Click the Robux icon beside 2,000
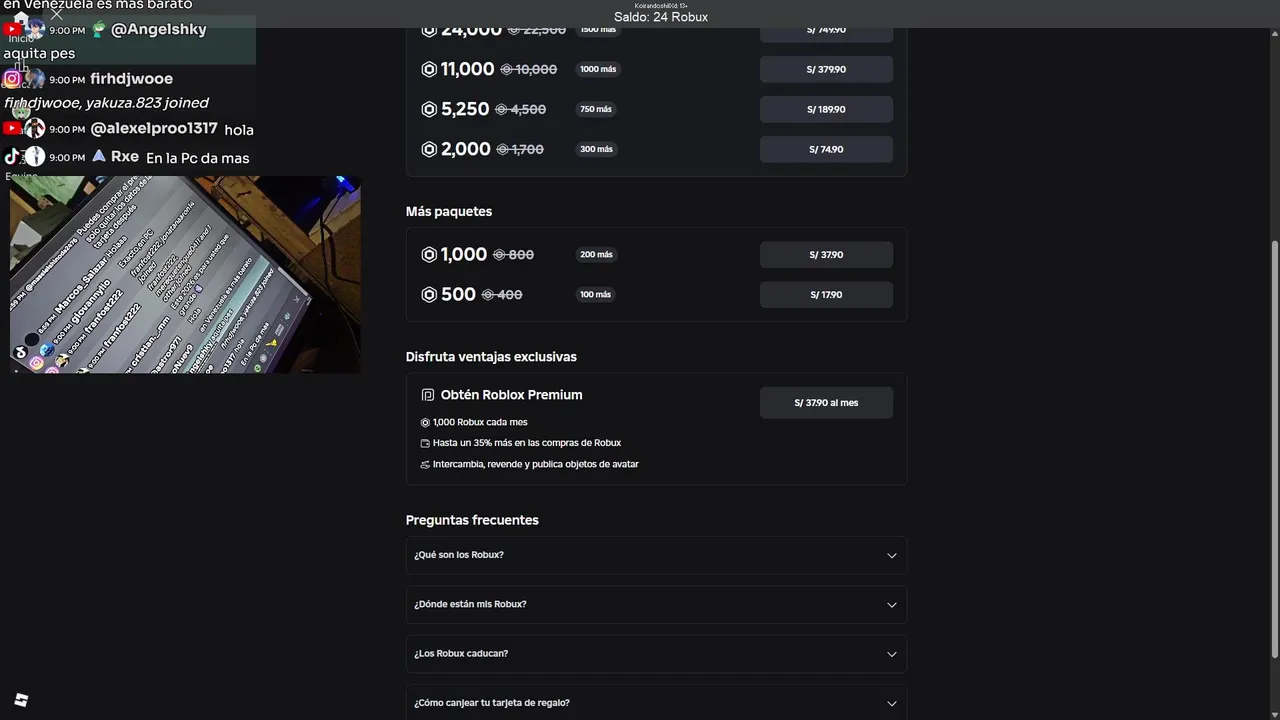Image resolution: width=1280 pixels, height=720 pixels. [x=429, y=149]
